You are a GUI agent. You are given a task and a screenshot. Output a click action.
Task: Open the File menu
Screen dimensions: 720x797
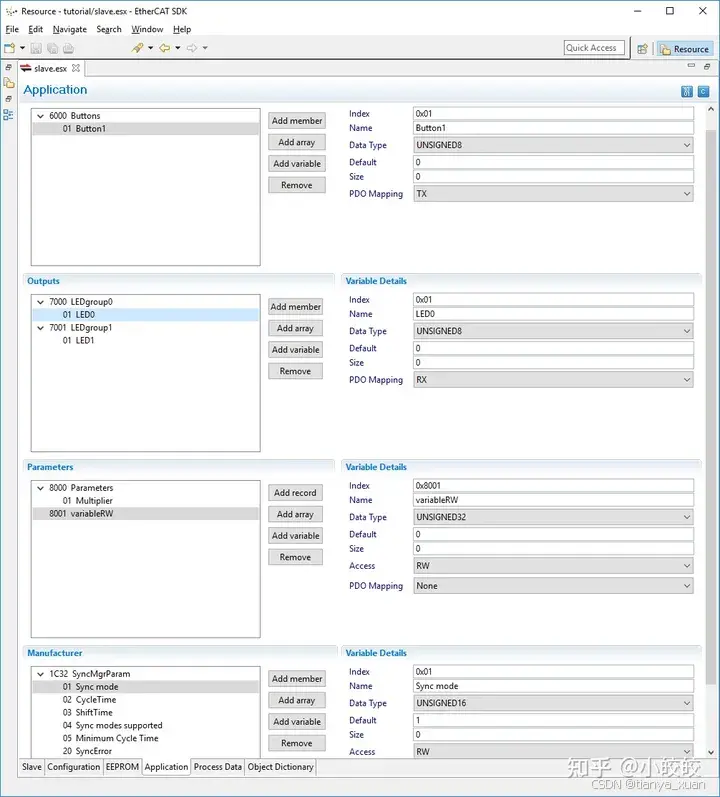tap(12, 29)
